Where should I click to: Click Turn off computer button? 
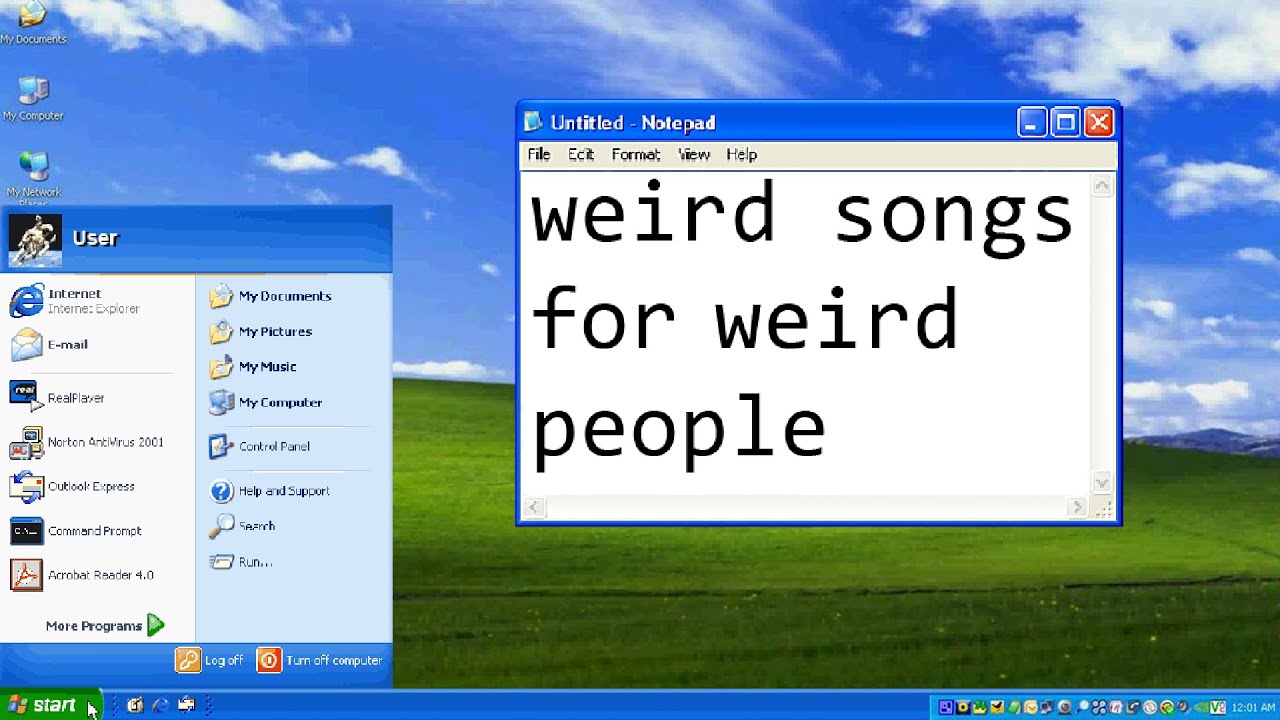coord(320,660)
